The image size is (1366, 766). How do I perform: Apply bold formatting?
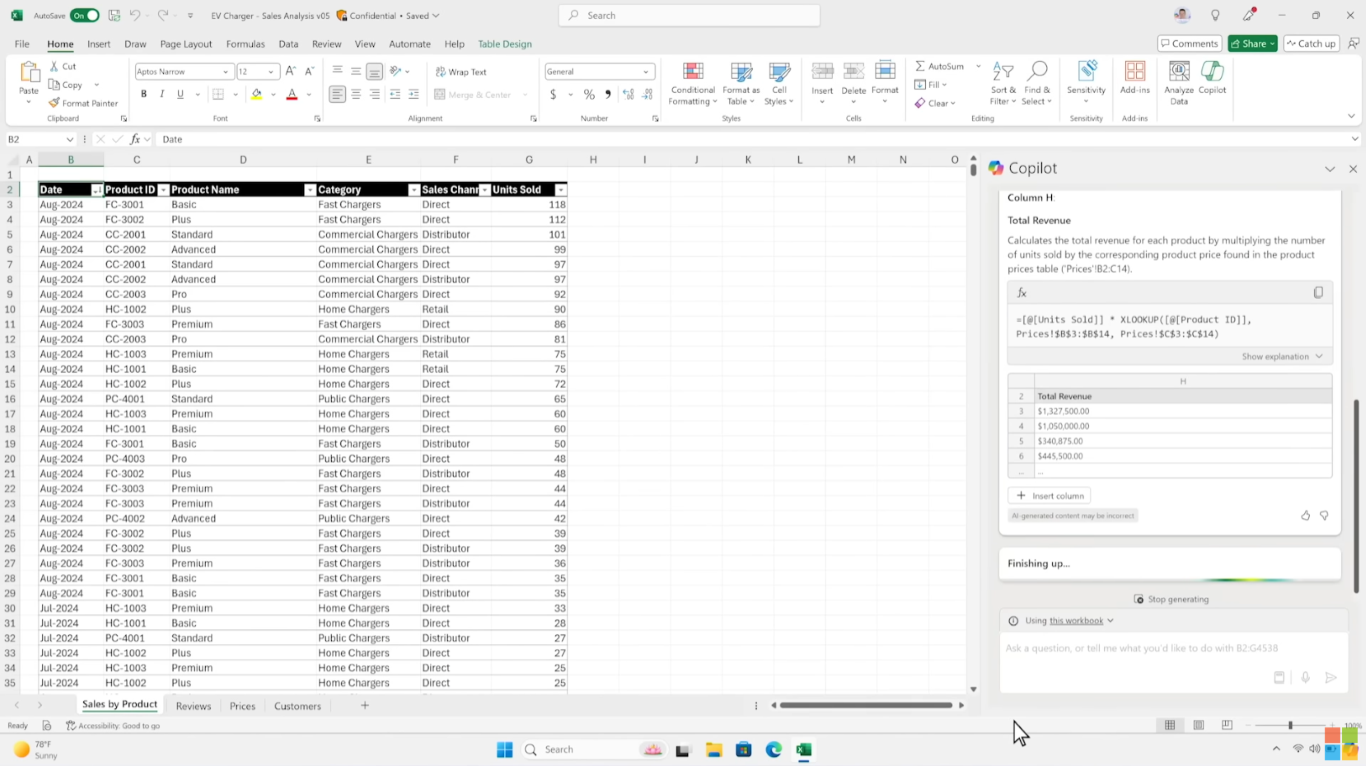143,93
